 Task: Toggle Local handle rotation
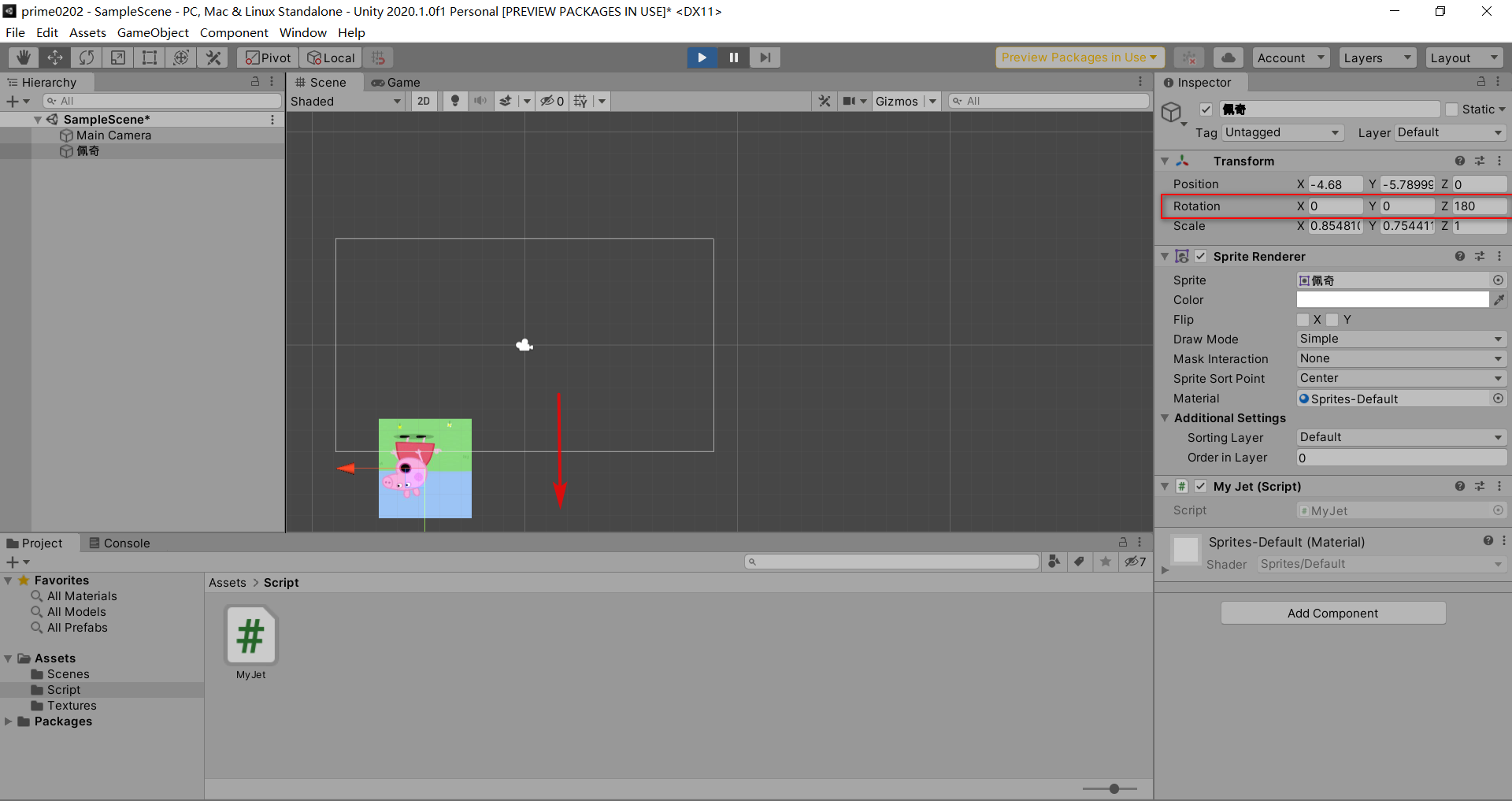point(331,57)
